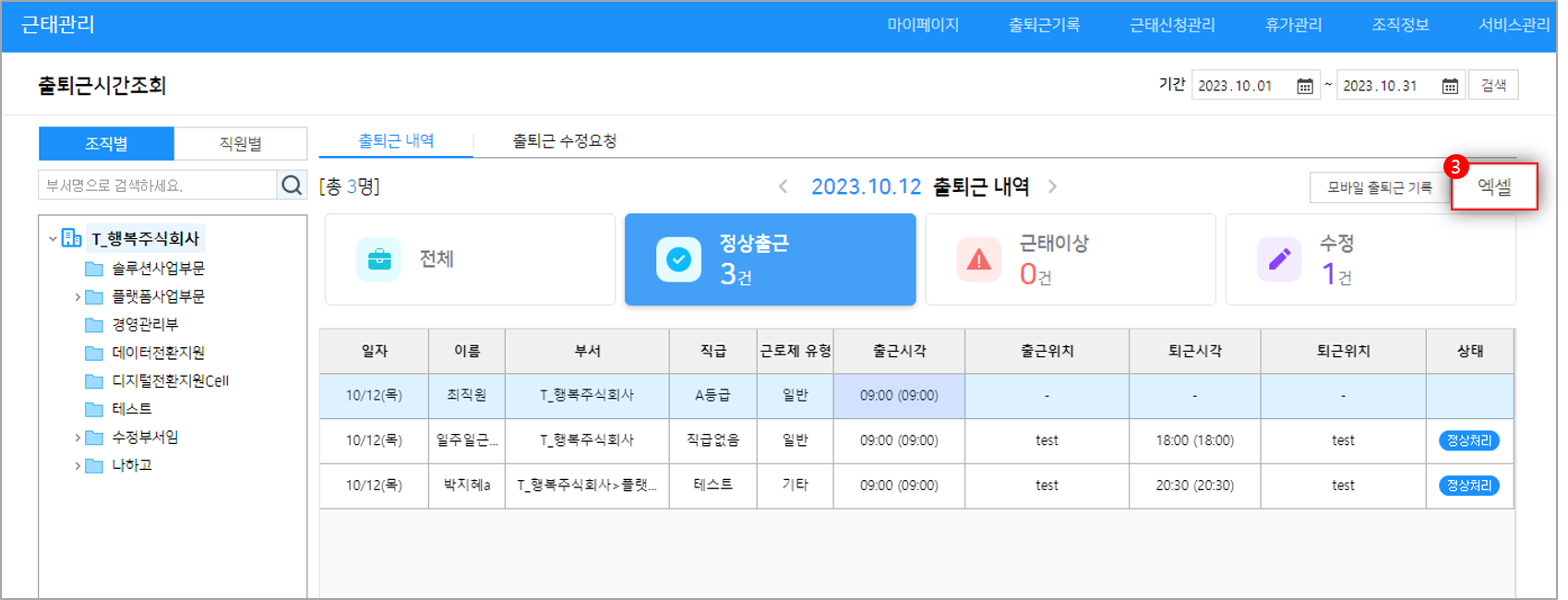This screenshot has width=1568, height=600.
Task: Select the 경영관리부 department folder
Action: pyautogui.click(x=144, y=325)
